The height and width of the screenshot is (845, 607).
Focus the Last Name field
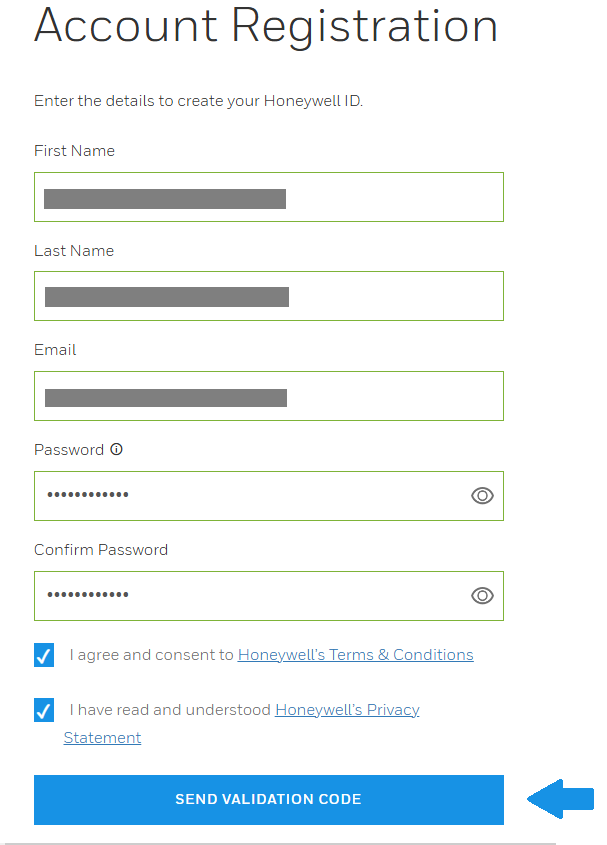point(268,296)
